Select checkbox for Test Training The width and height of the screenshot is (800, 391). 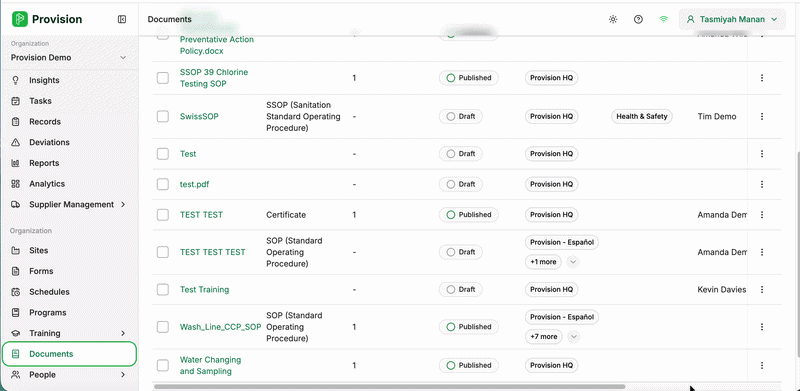pos(163,289)
